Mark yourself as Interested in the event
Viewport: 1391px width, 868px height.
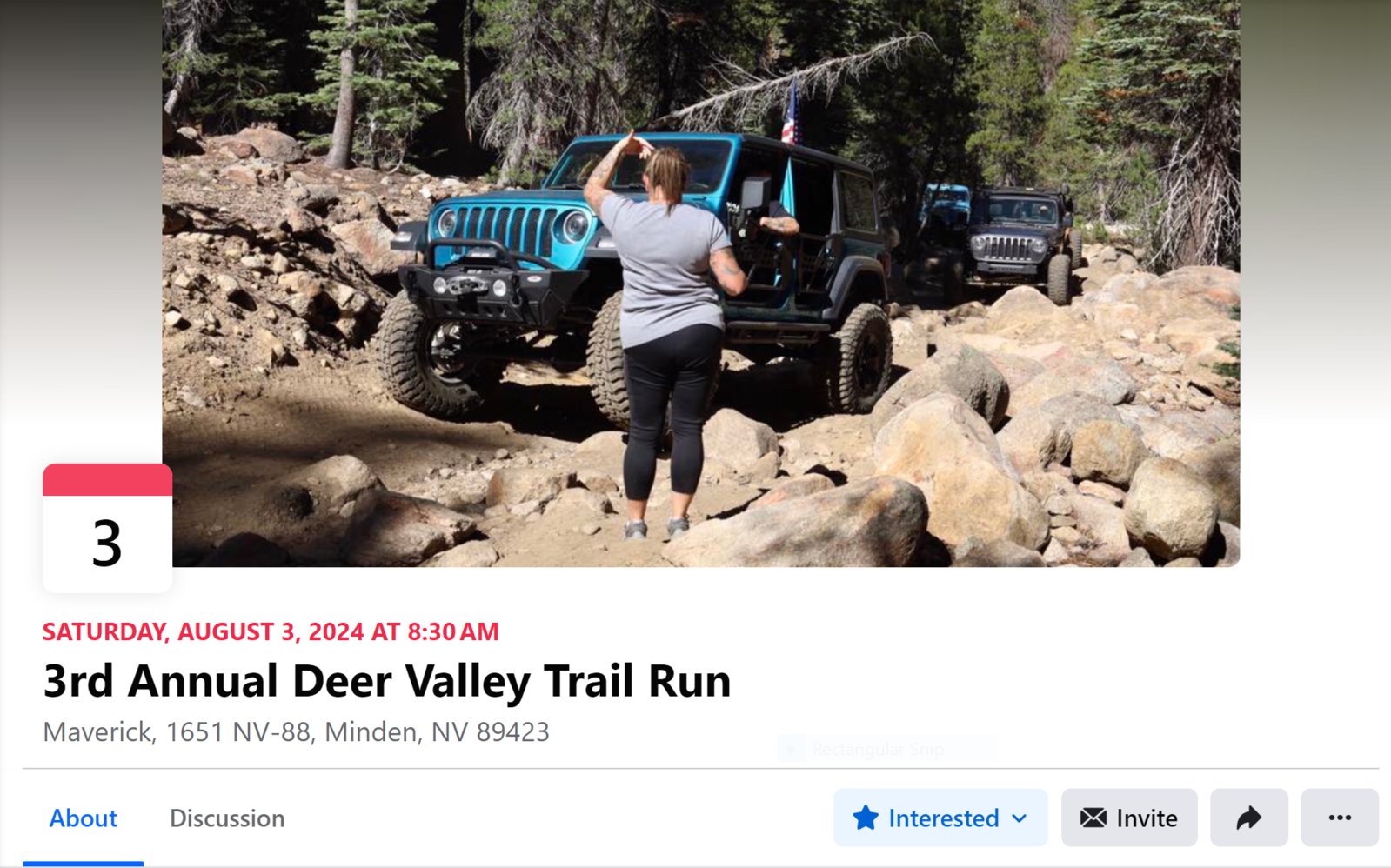tap(940, 818)
